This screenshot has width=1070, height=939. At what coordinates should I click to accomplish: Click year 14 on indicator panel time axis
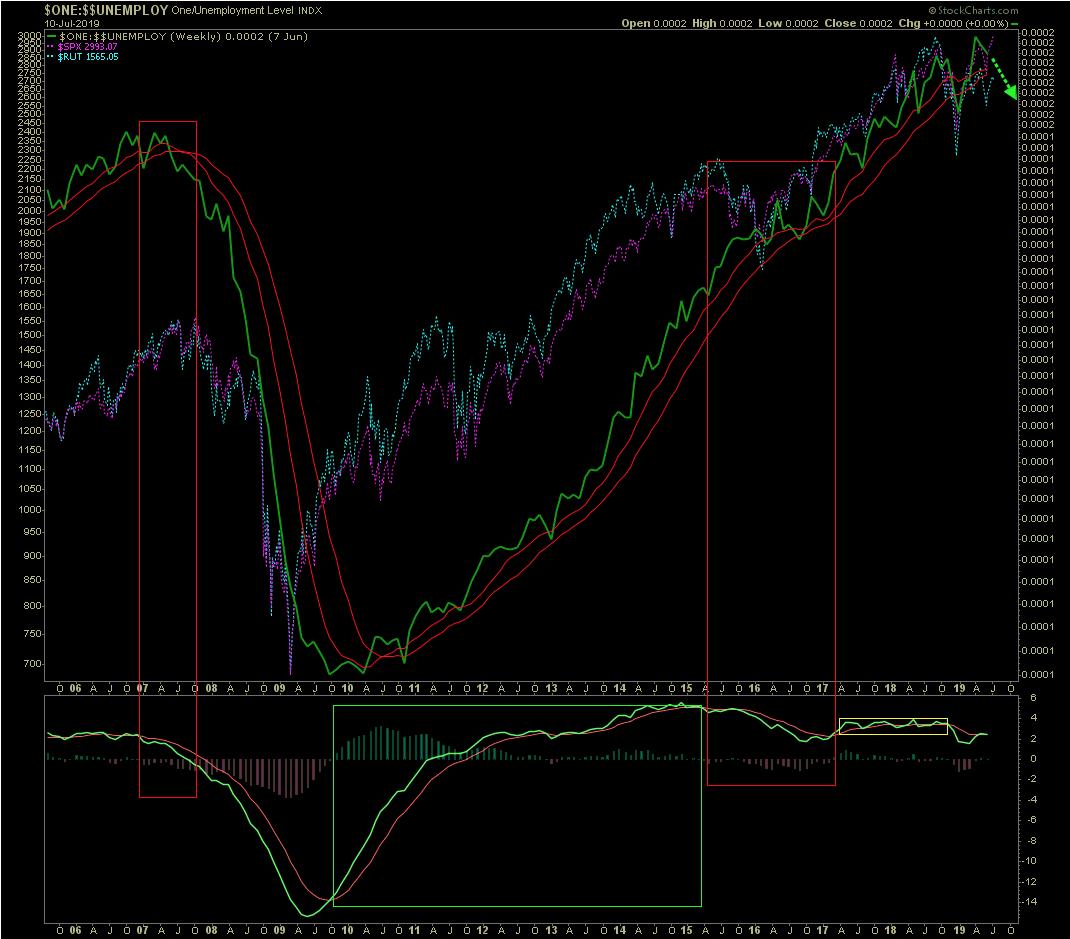pos(620,930)
